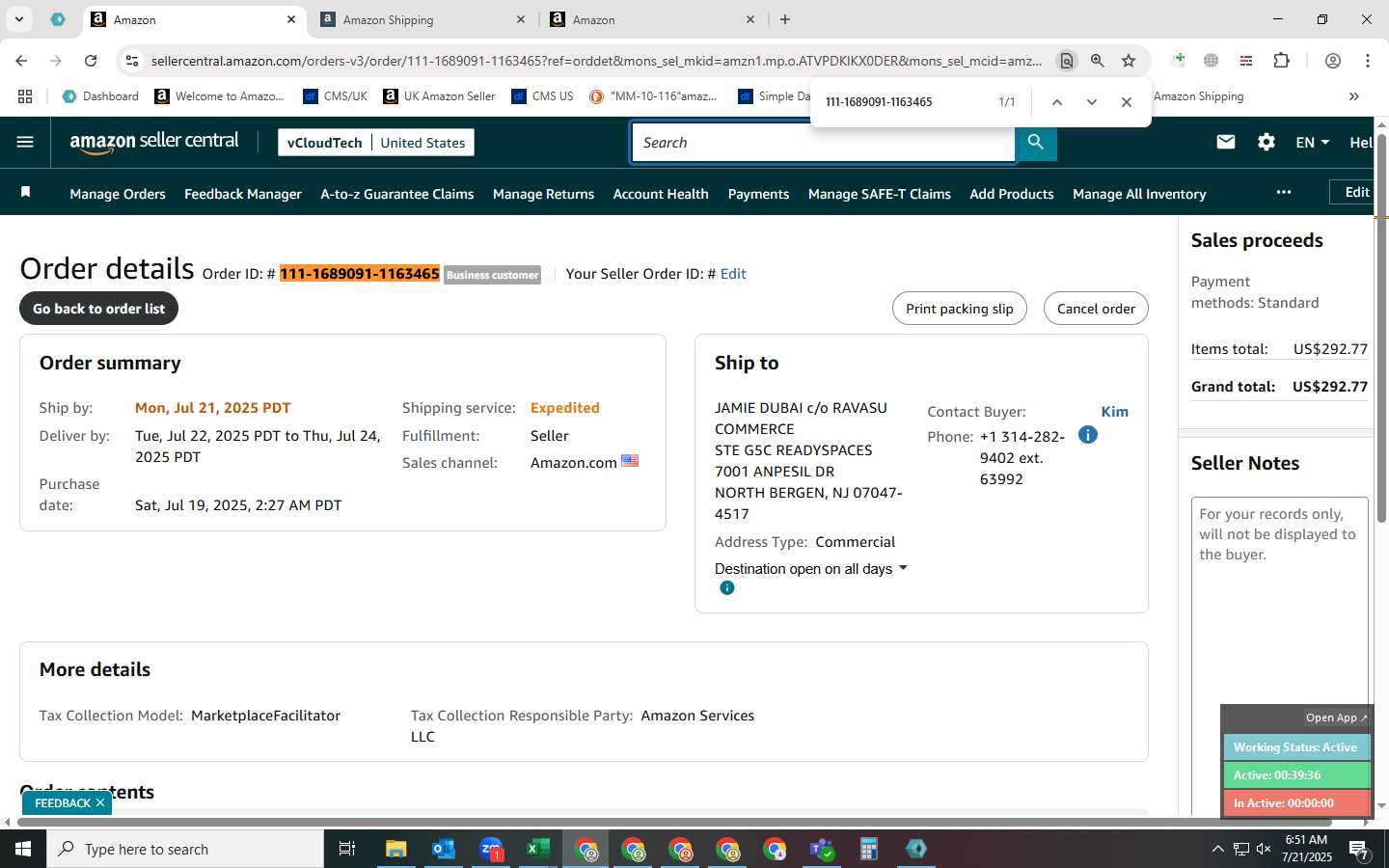Click info icon under Destination open on all days
1389x868 pixels.
727,587
